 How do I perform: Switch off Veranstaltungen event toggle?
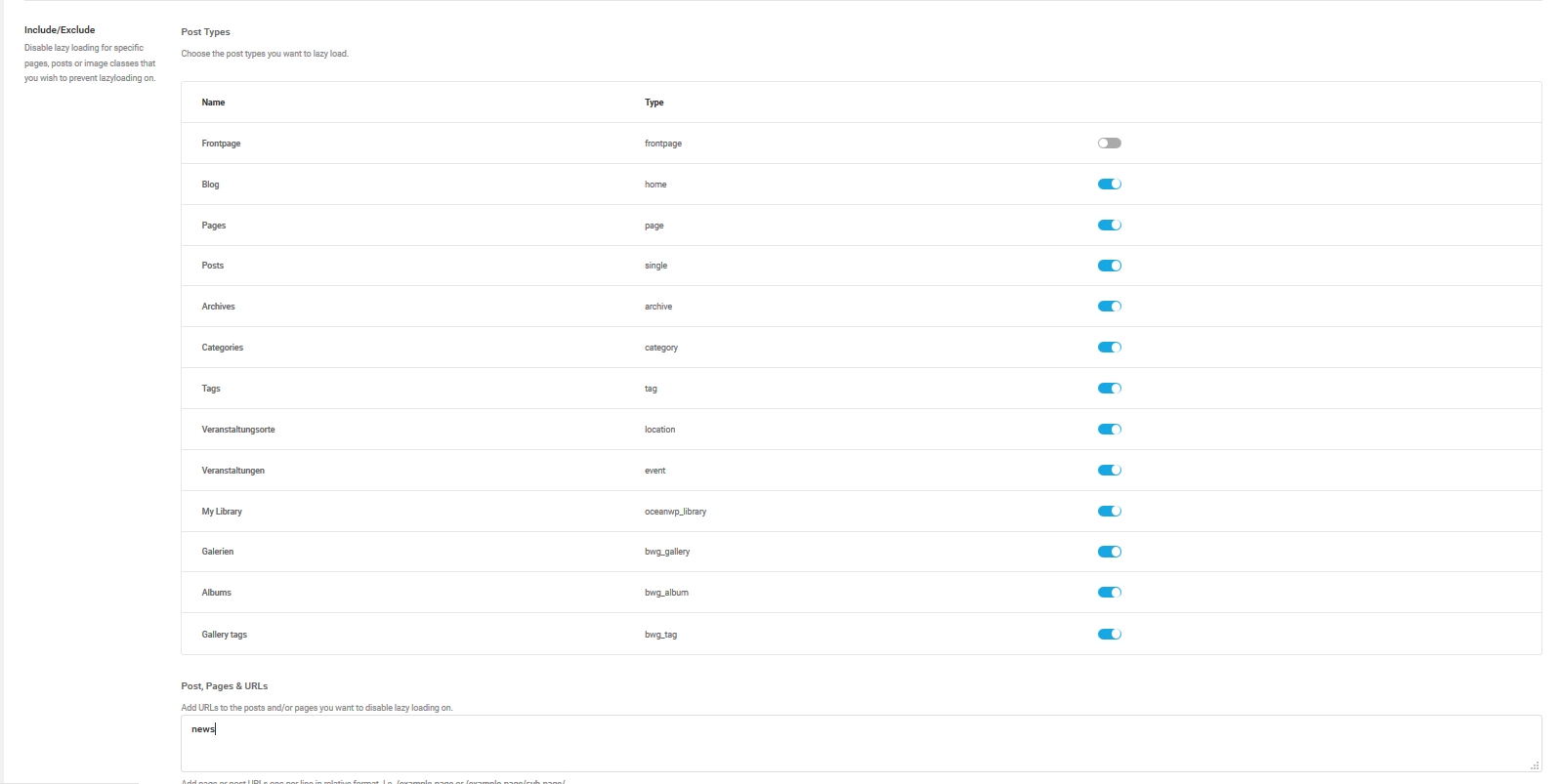click(x=1109, y=471)
